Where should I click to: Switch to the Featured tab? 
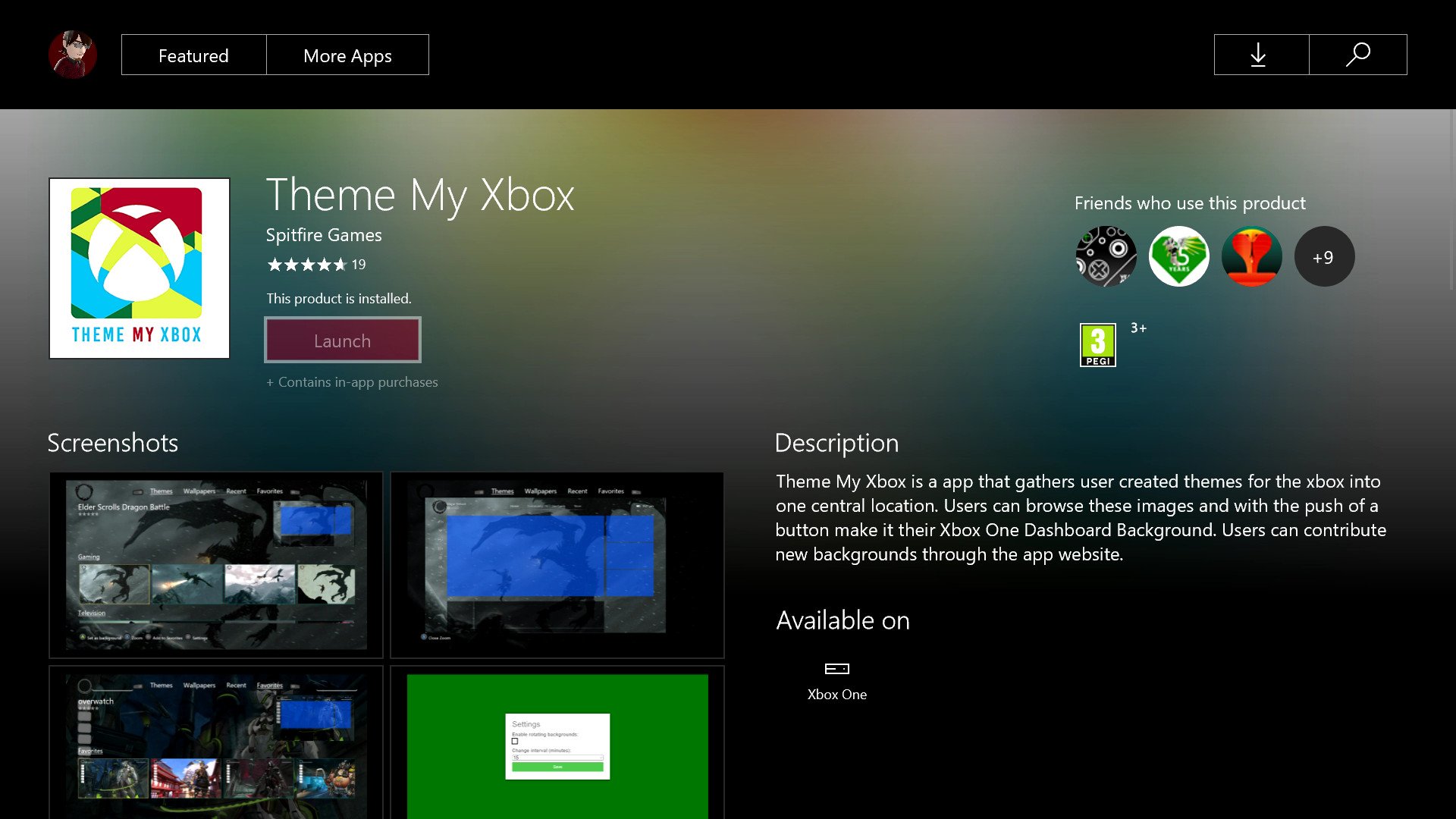click(193, 55)
